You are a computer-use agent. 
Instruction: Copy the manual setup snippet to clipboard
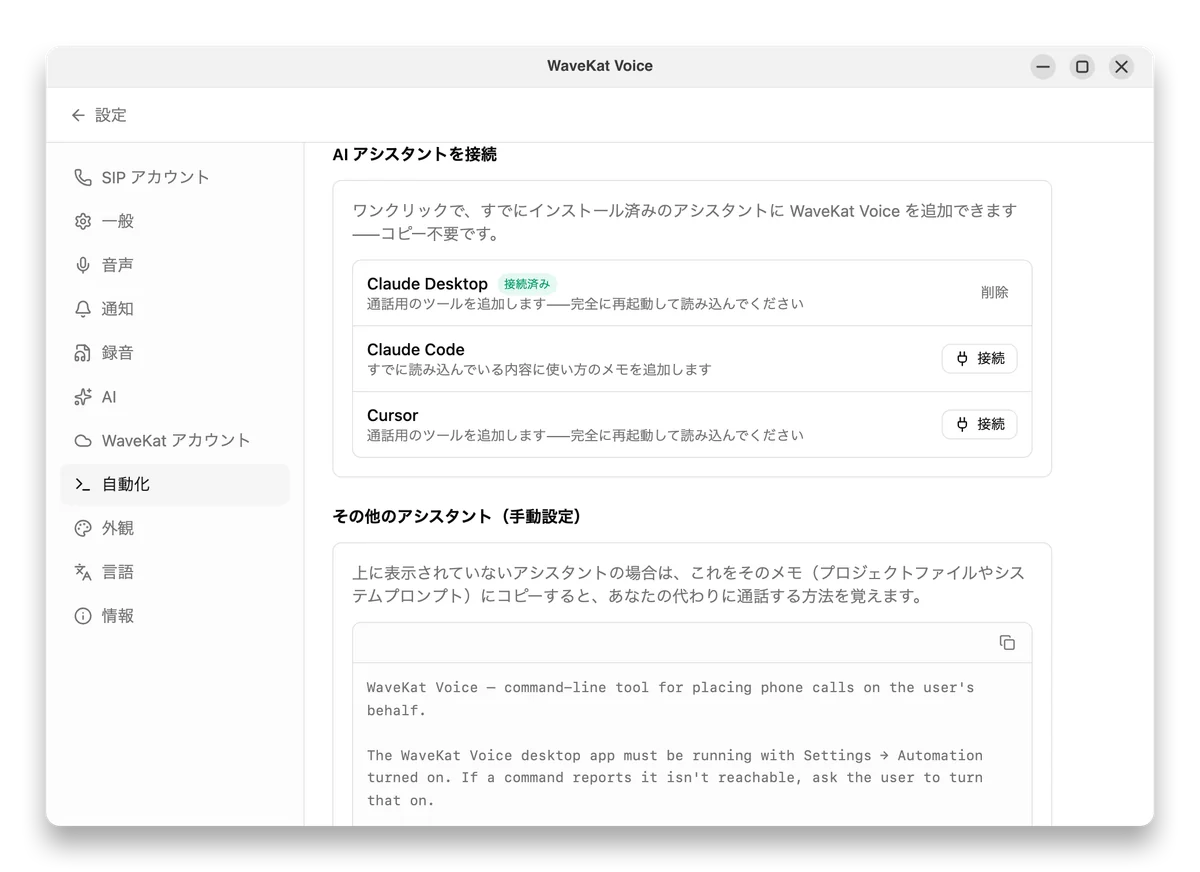click(1007, 642)
